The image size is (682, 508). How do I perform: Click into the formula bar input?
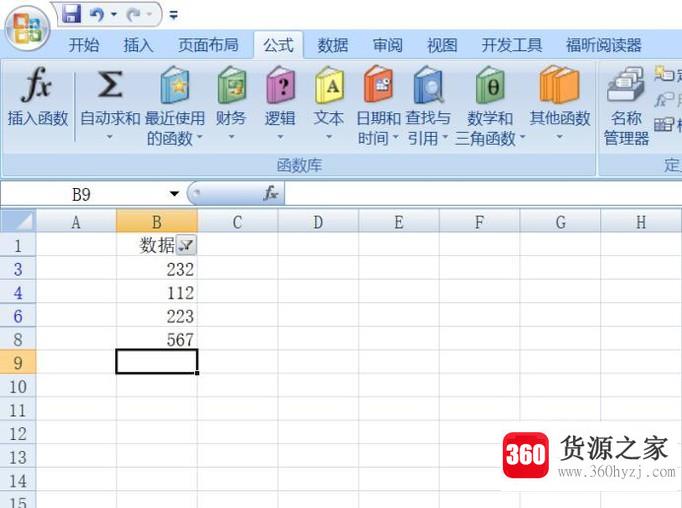click(483, 194)
